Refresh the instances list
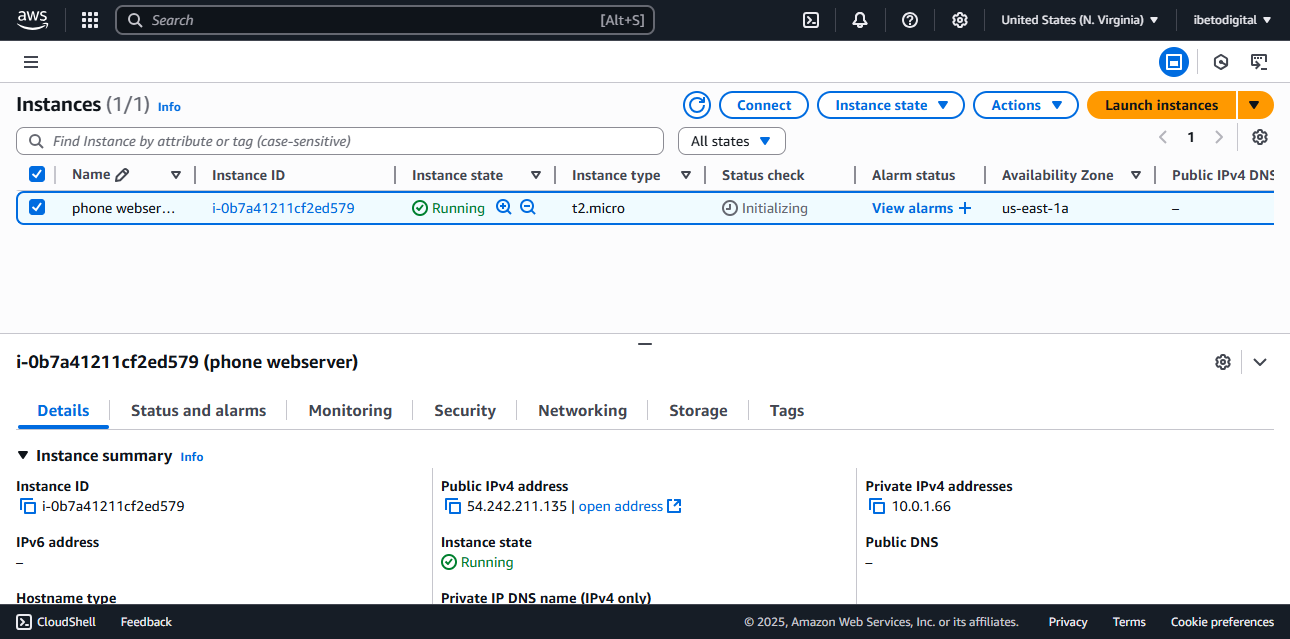 pyautogui.click(x=697, y=105)
